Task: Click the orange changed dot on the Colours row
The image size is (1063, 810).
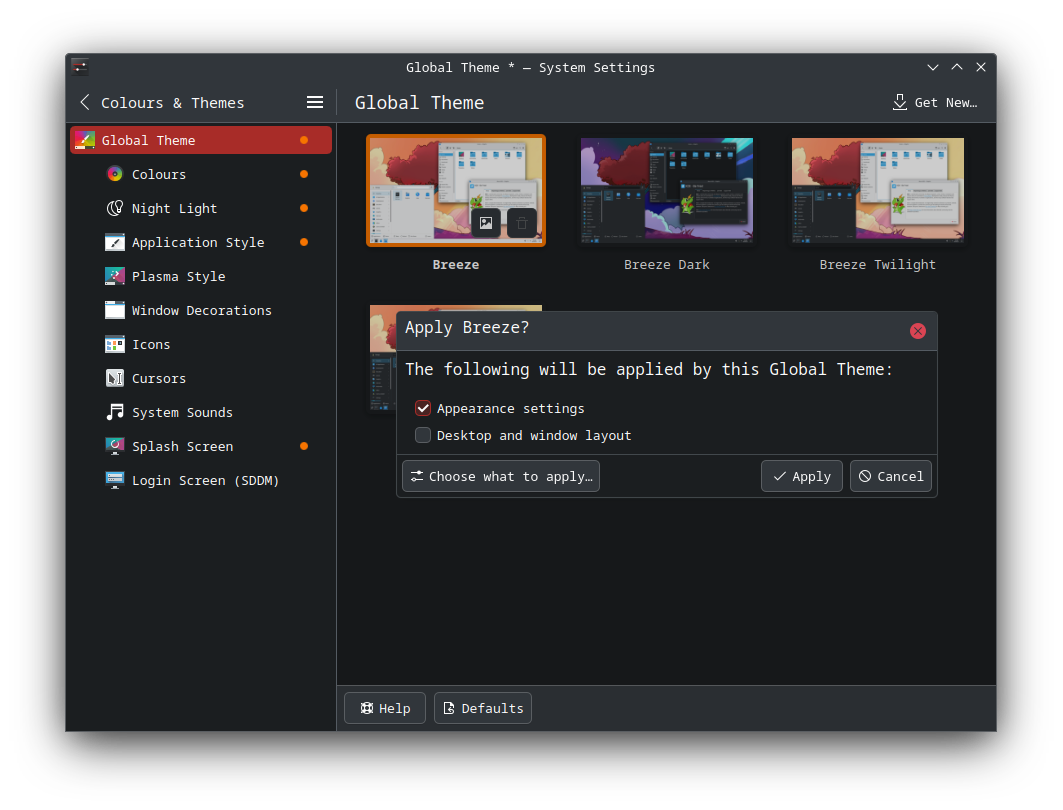Action: pyautogui.click(x=304, y=174)
